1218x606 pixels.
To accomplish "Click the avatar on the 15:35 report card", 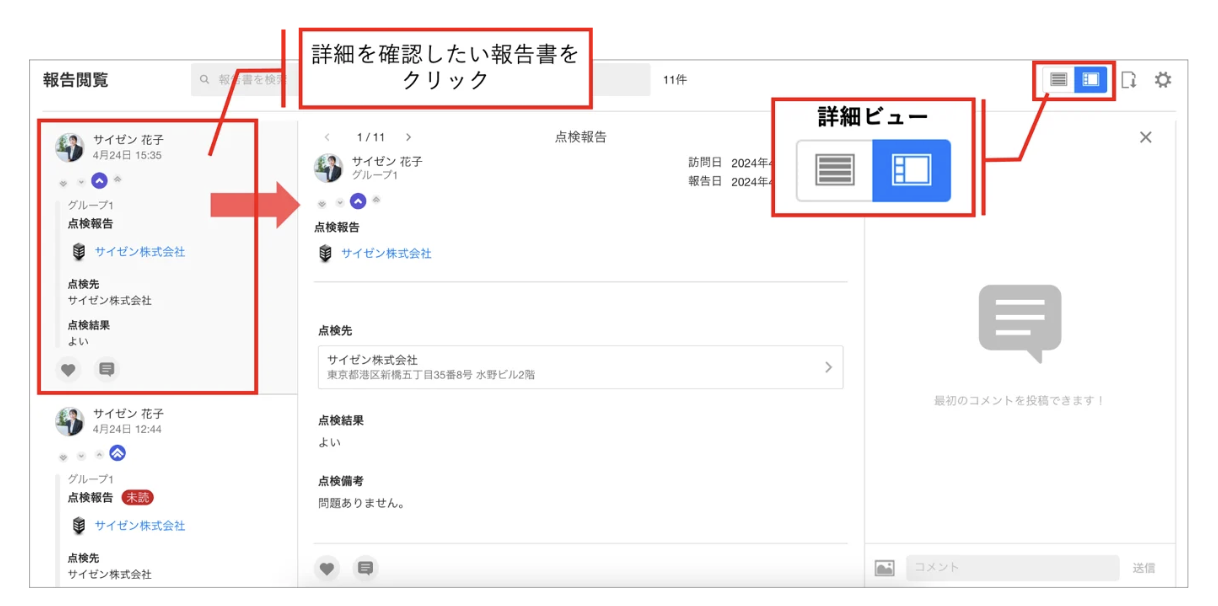I will pos(70,147).
